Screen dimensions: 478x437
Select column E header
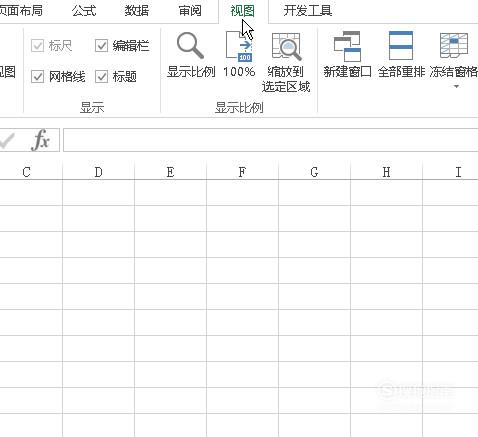(170, 172)
